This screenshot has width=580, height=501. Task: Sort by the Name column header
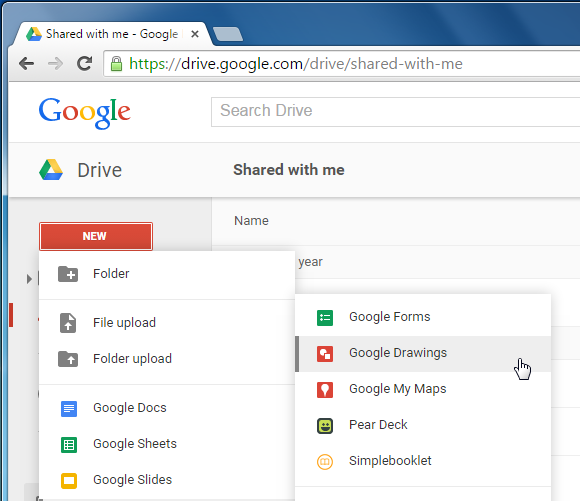(x=251, y=221)
